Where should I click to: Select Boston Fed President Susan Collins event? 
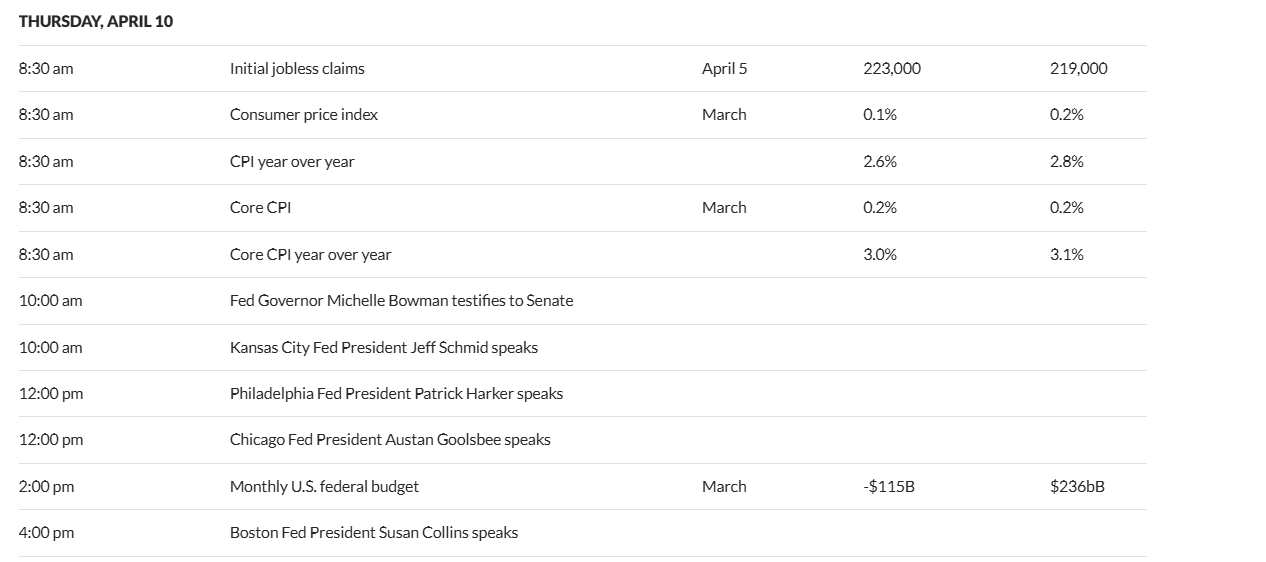coord(374,533)
